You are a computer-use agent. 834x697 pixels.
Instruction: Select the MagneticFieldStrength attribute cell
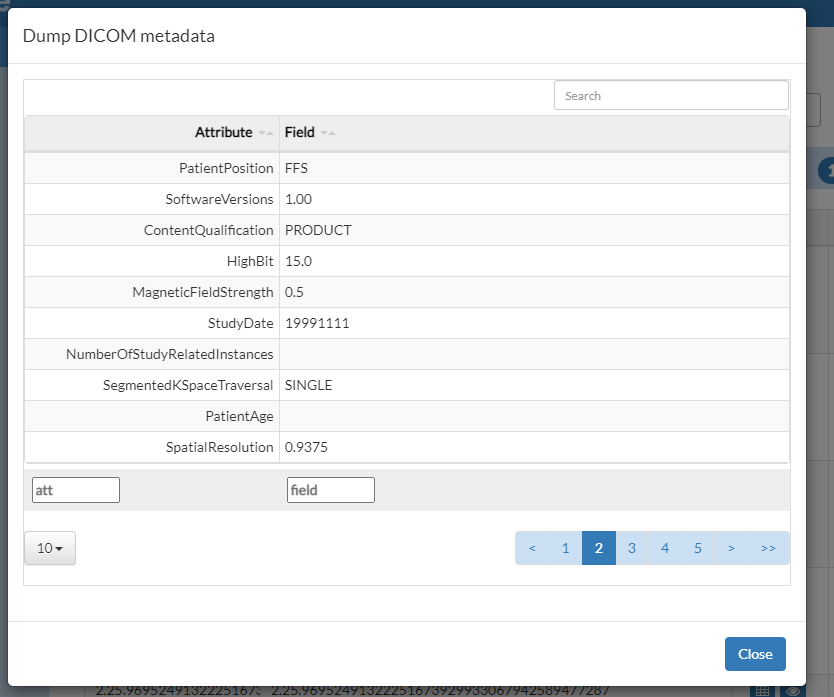152,292
